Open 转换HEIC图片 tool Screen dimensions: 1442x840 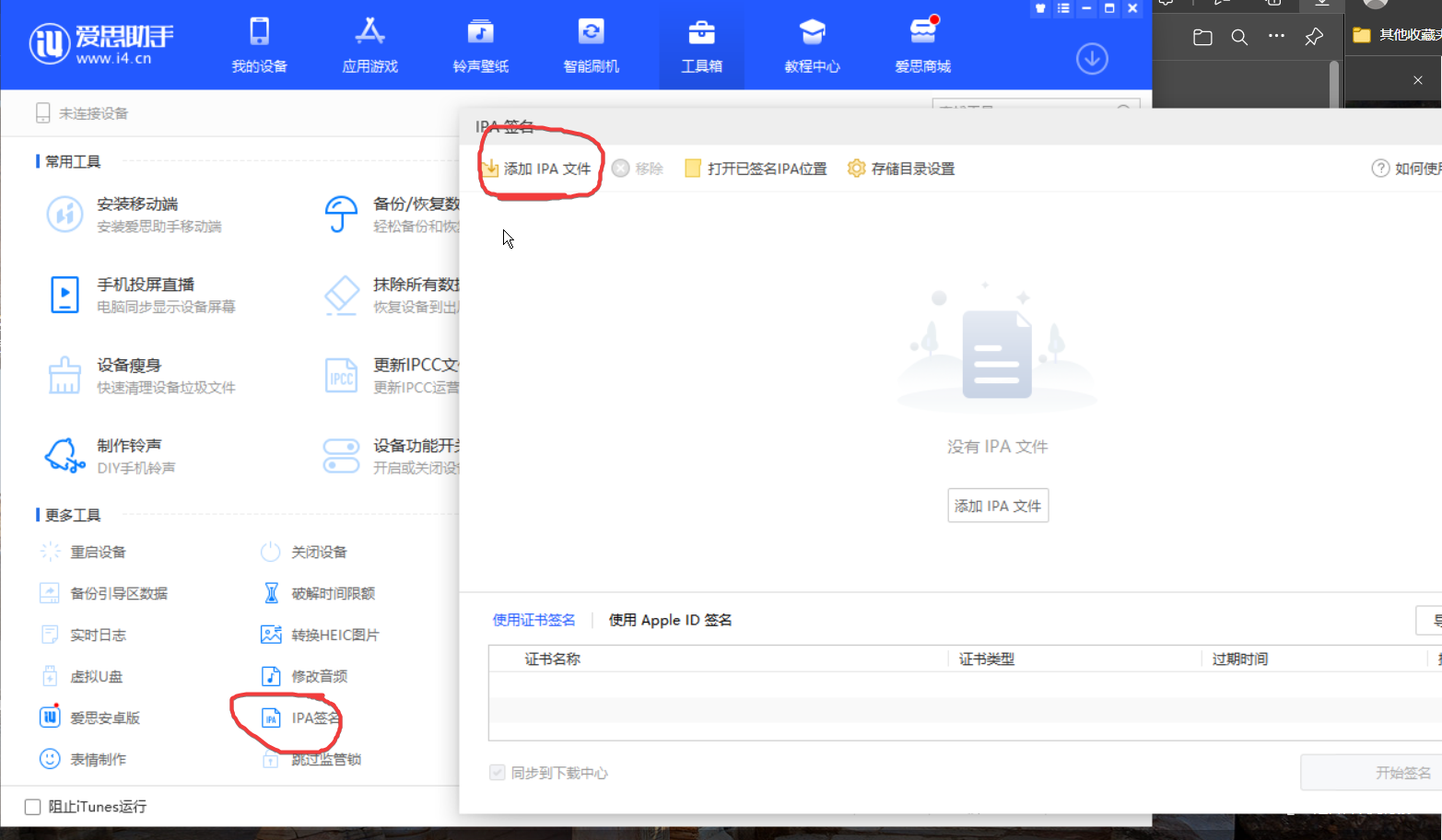tap(320, 635)
